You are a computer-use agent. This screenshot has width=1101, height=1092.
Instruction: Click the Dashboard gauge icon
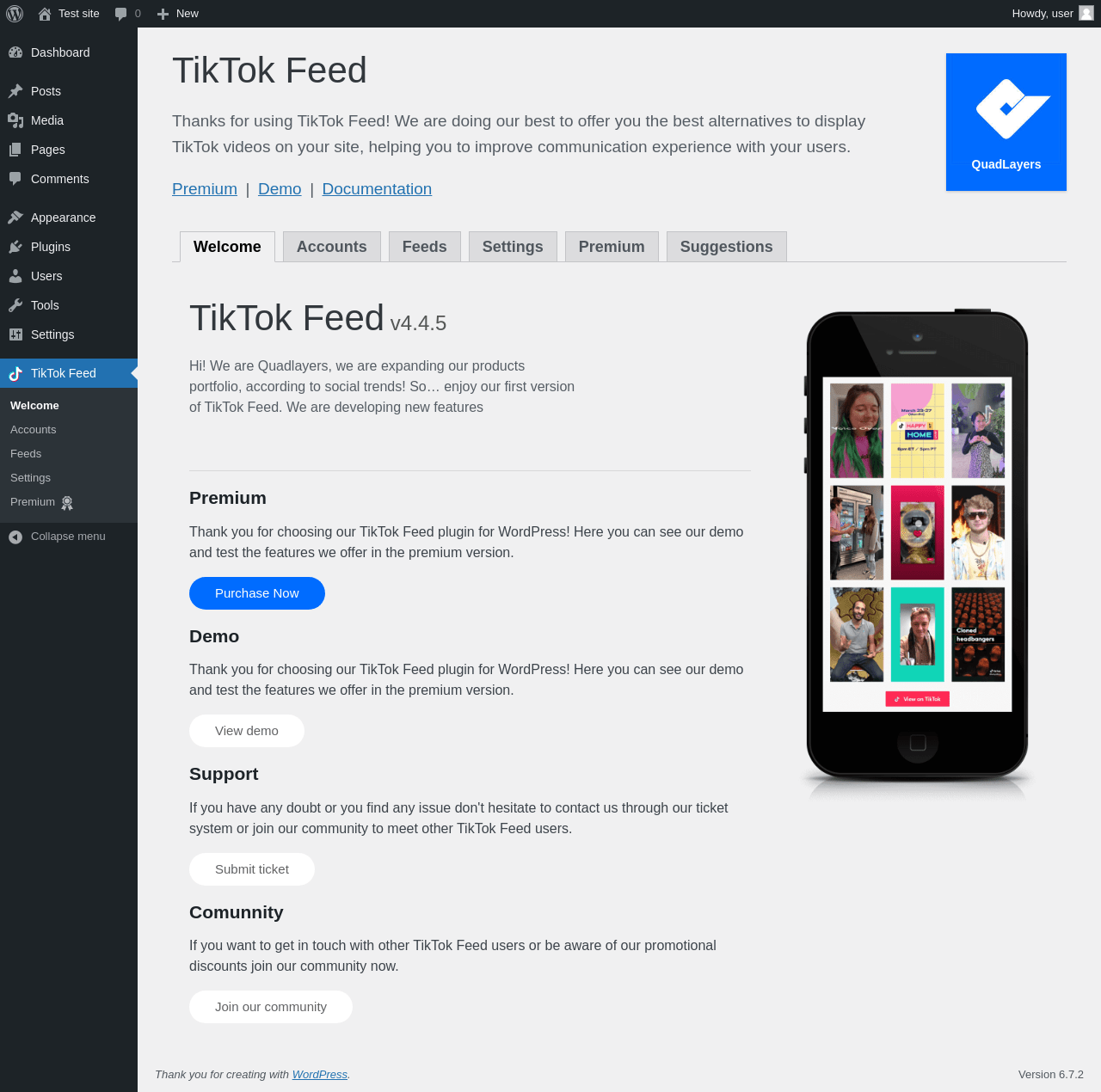coord(15,52)
